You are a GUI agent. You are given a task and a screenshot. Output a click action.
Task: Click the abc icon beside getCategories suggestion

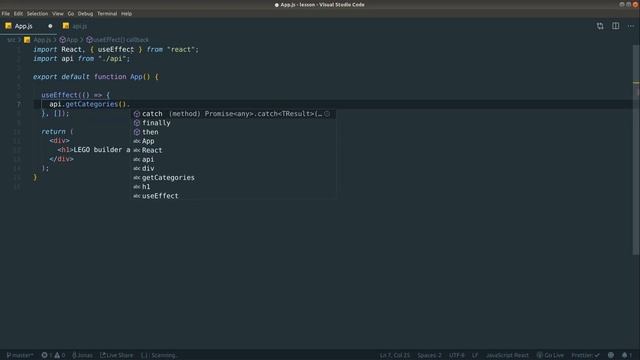(x=137, y=178)
